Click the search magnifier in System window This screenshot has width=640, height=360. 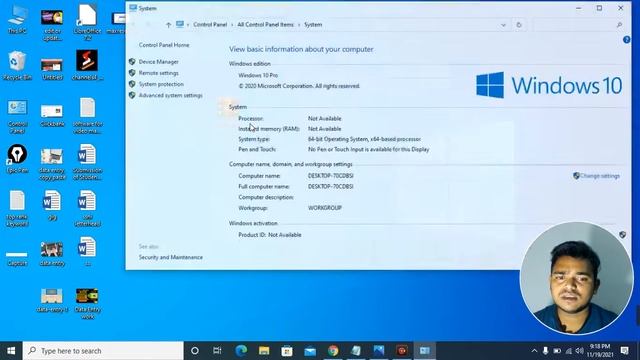(x=619, y=25)
